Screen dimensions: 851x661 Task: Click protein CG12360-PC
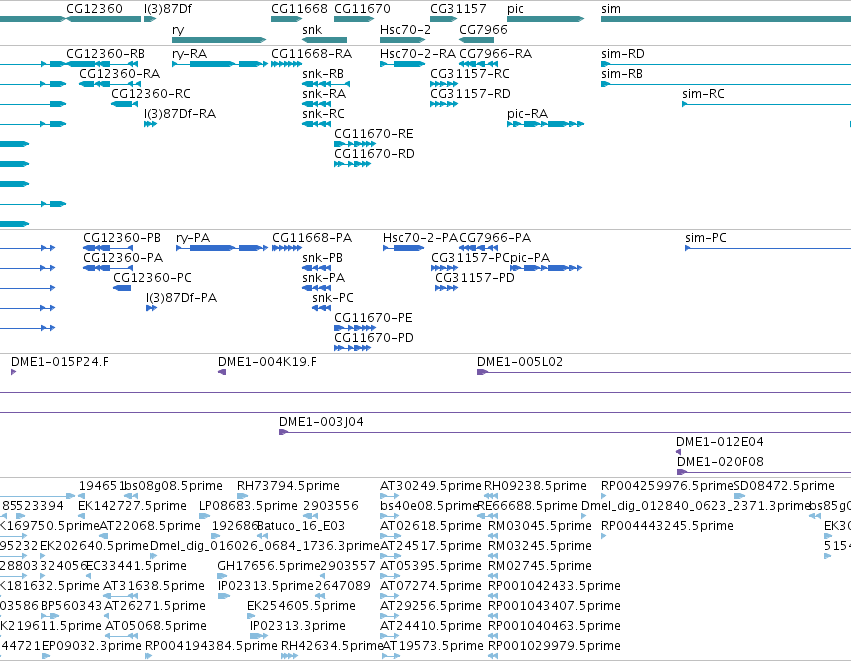(122, 288)
